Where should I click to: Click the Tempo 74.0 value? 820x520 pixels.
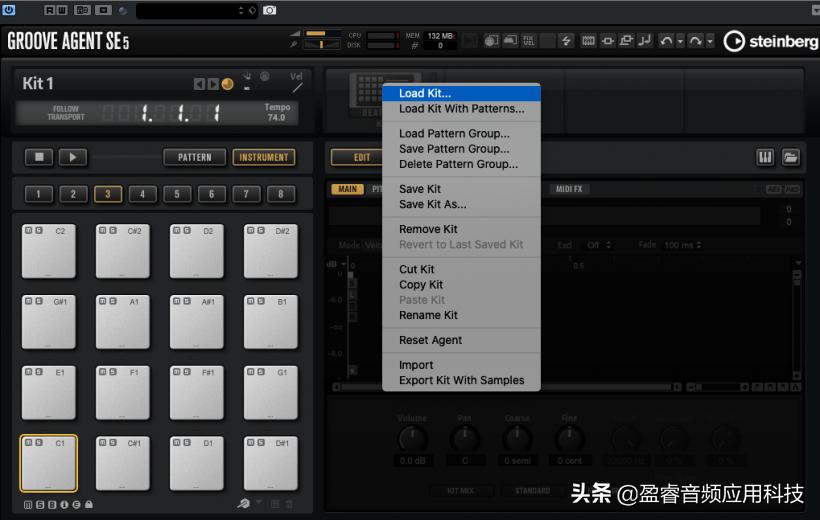[x=277, y=118]
